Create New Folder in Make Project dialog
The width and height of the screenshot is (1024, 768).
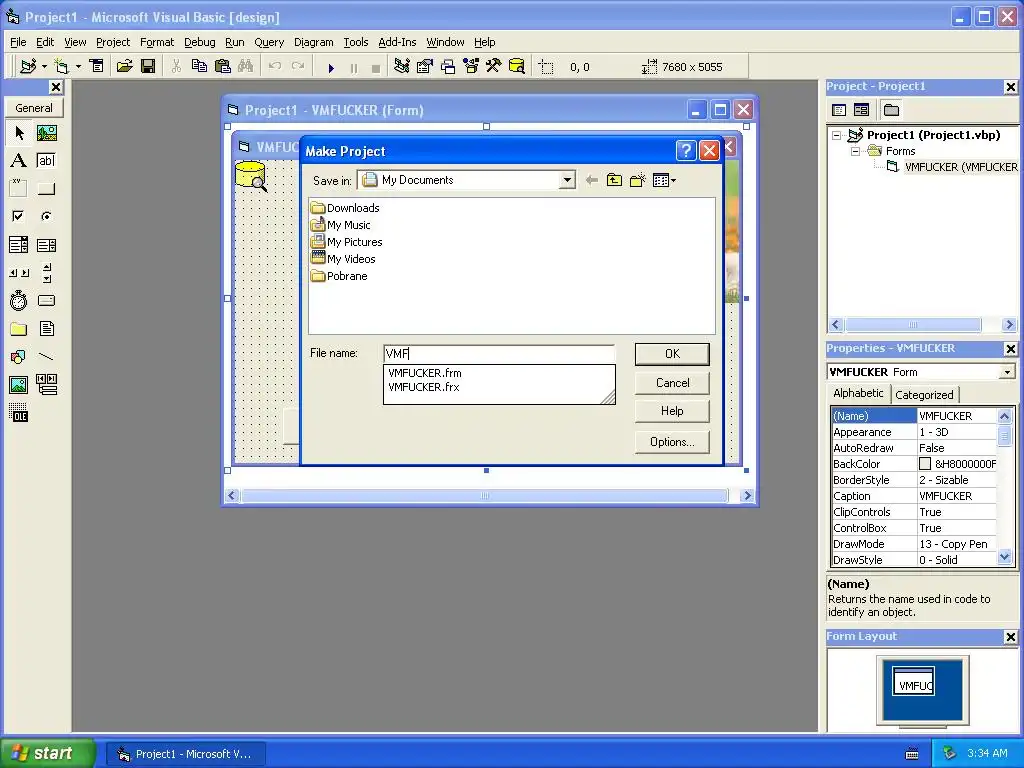point(637,180)
